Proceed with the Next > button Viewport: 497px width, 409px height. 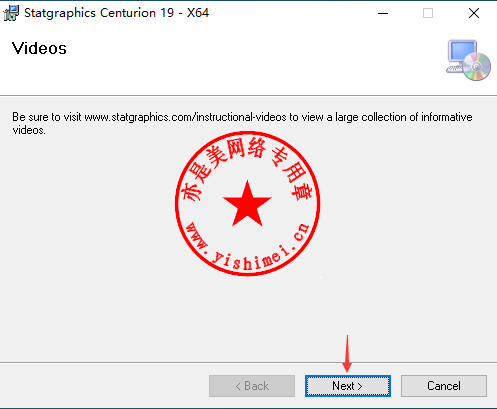tap(348, 386)
